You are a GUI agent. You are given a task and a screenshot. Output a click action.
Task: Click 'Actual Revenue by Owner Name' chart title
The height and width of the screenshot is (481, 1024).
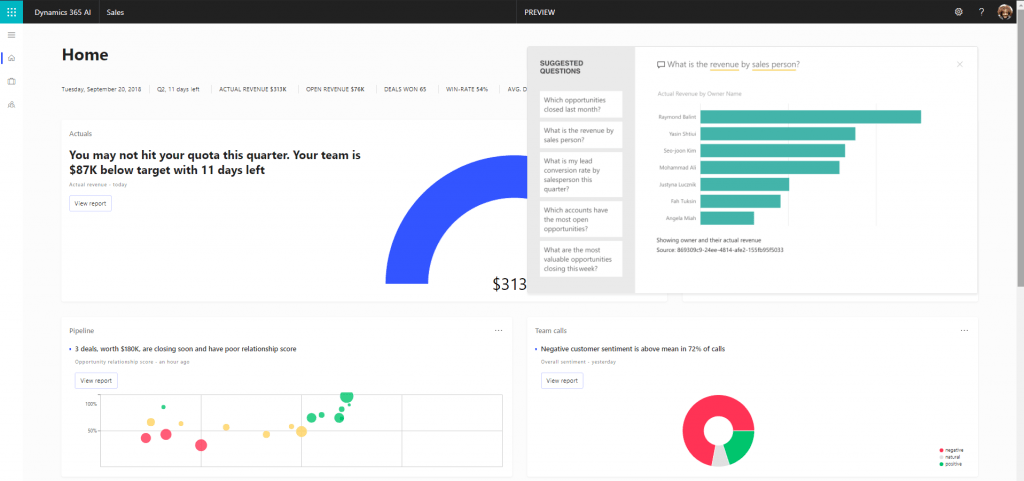pyautogui.click(x=699, y=94)
